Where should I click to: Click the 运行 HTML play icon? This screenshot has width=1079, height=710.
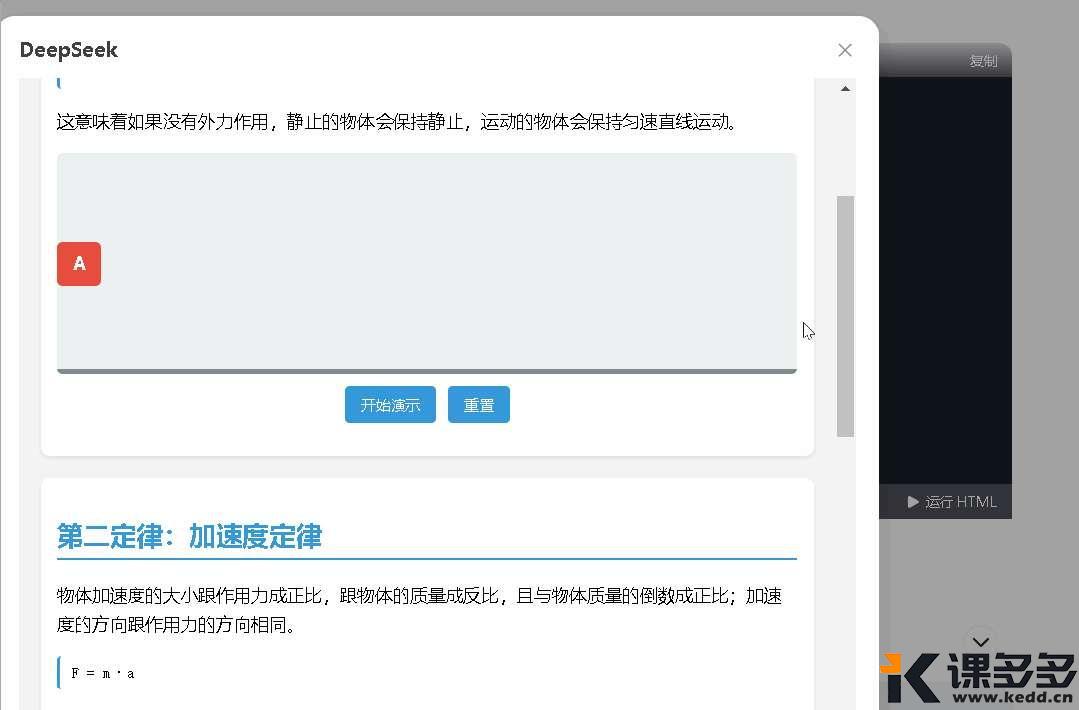pos(913,502)
